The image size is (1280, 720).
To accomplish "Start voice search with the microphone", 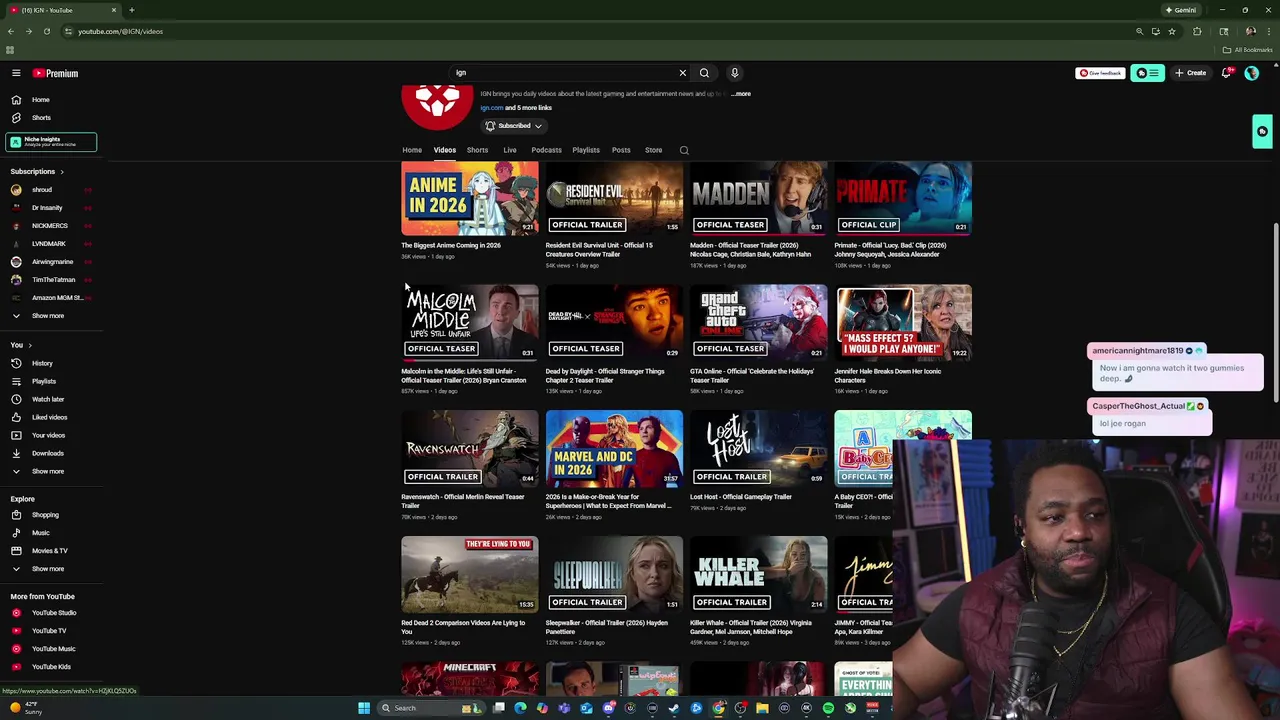I will [734, 73].
